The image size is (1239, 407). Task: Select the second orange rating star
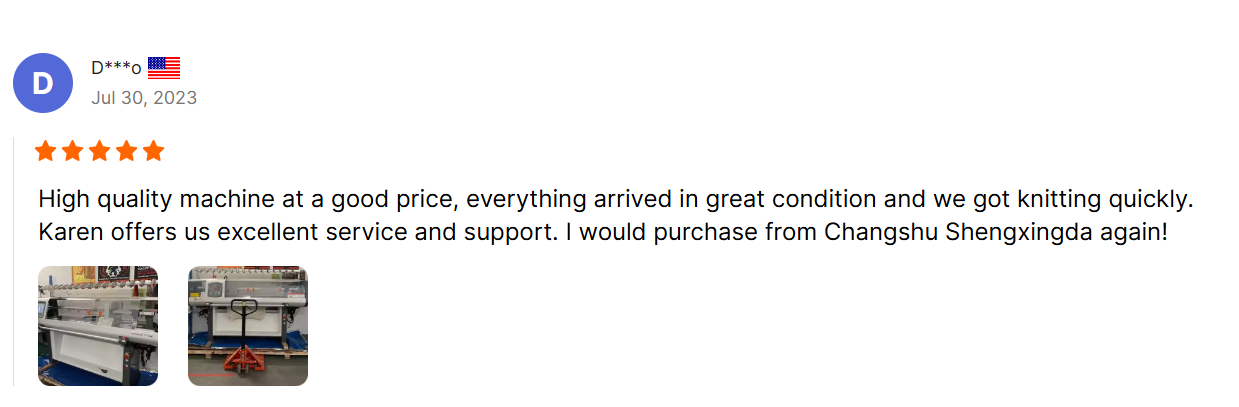tap(73, 151)
